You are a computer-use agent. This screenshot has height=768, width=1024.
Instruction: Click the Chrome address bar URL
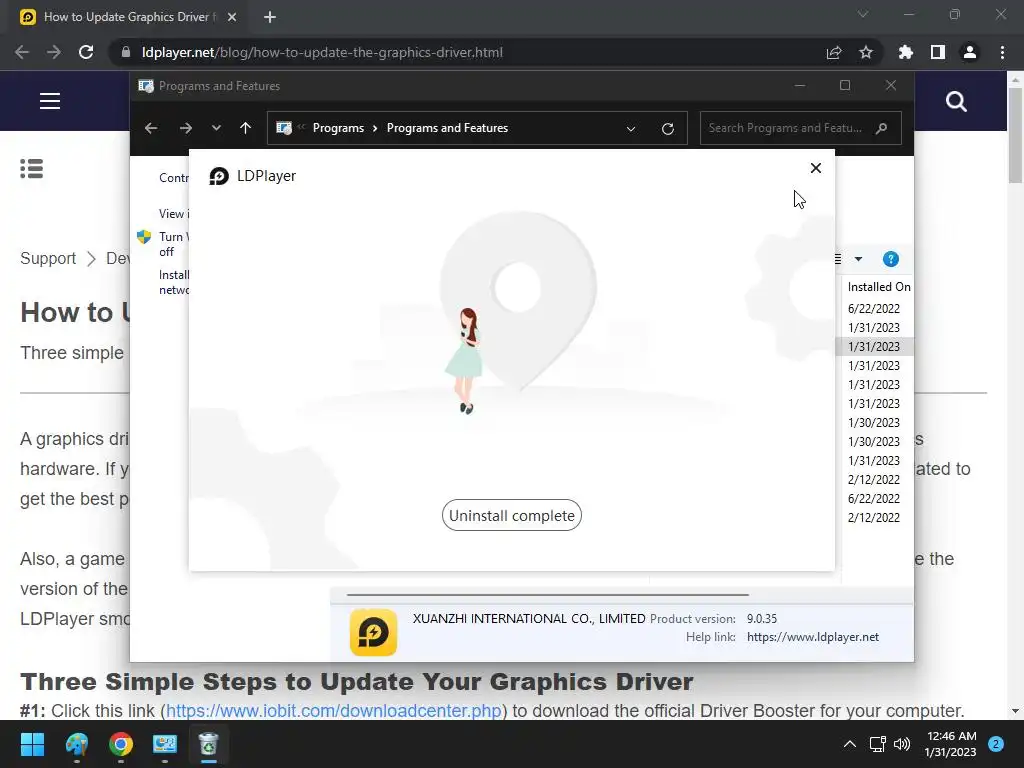pos(322,52)
